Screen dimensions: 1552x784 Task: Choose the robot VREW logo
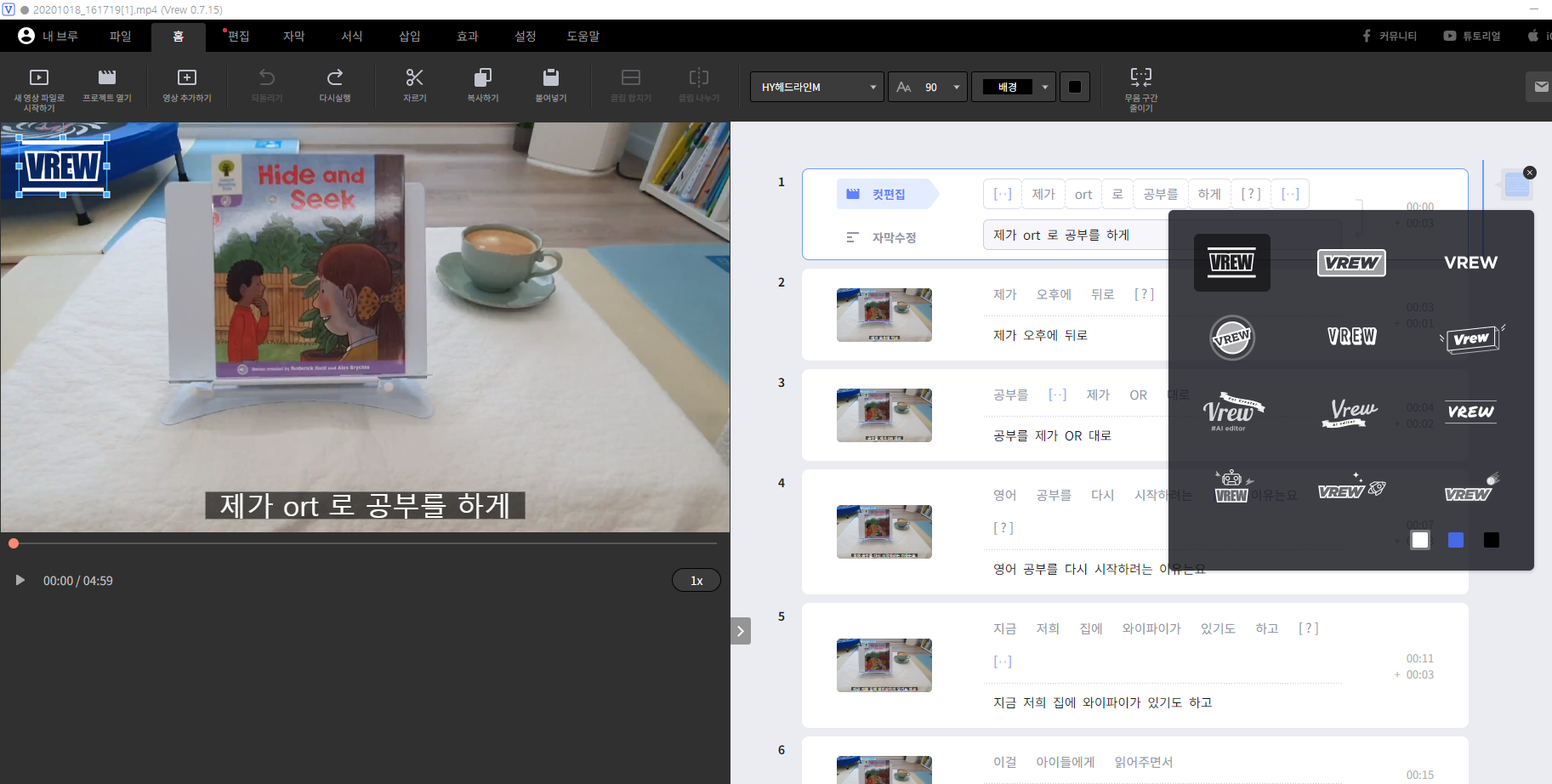tap(1232, 486)
